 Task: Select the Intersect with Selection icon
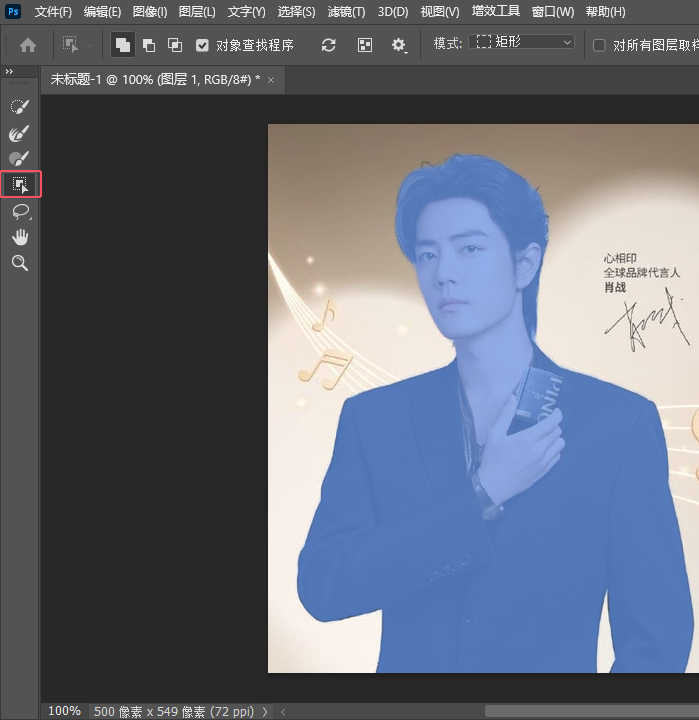pyautogui.click(x=175, y=45)
